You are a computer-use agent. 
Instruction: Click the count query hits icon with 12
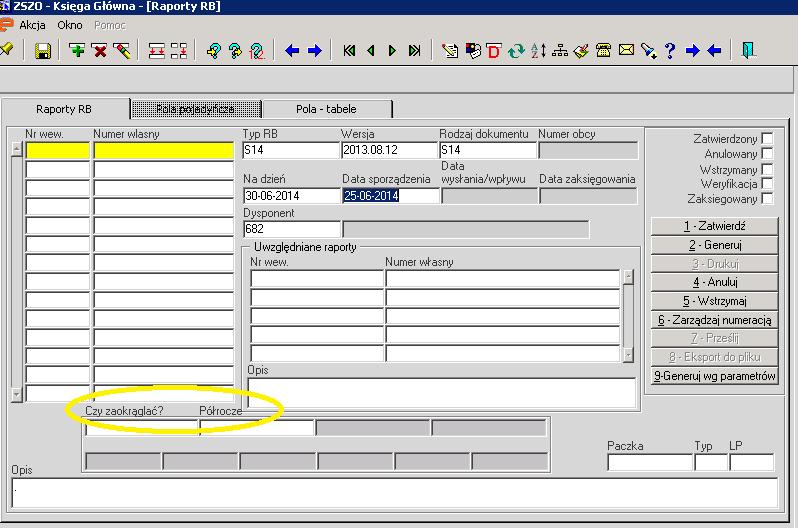point(258,50)
